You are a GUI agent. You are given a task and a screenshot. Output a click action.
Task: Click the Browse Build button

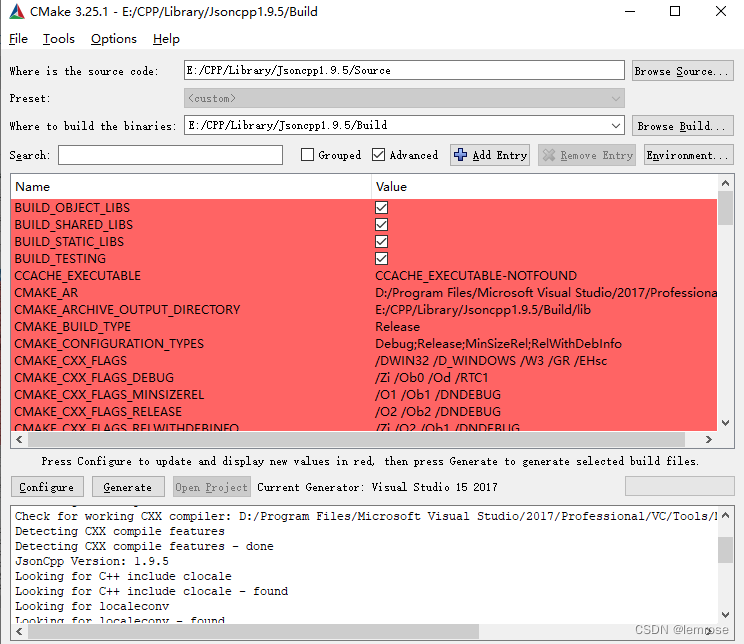[x=682, y=126]
